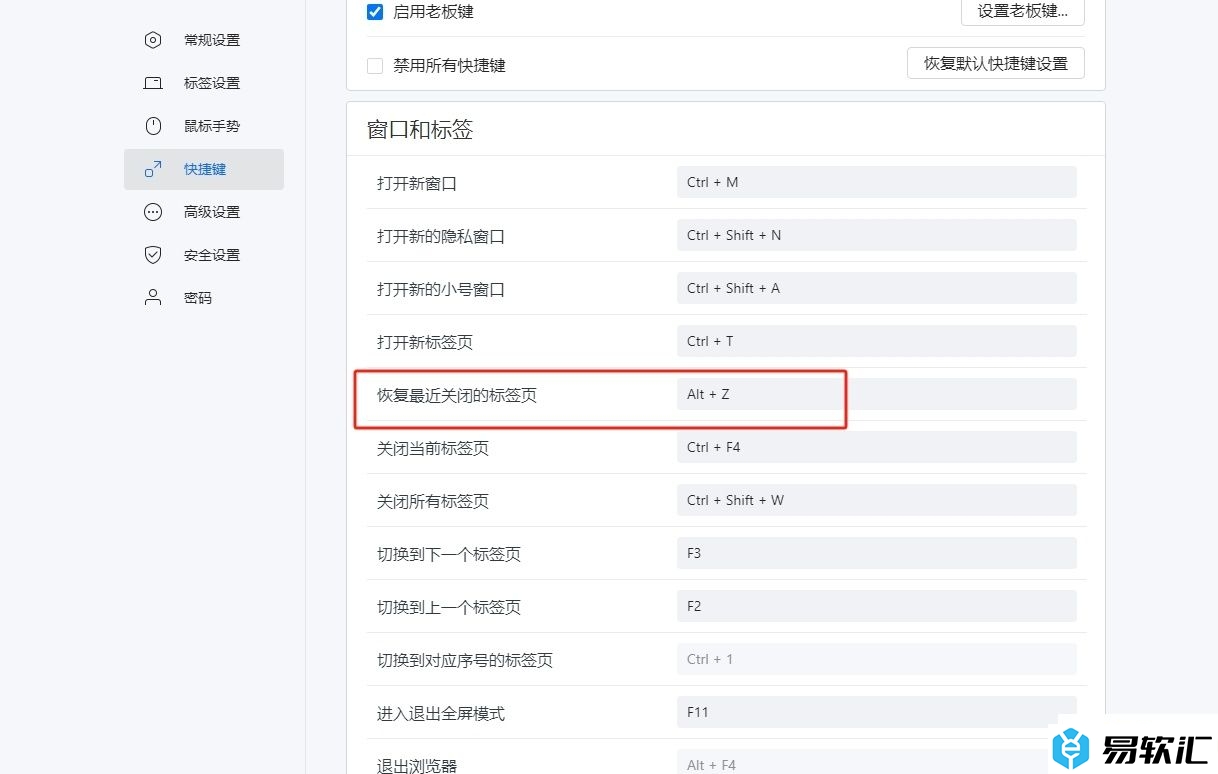This screenshot has width=1218, height=774.
Task: Click the Ctrl + Shift + W shortcut field
Action: tap(876, 500)
